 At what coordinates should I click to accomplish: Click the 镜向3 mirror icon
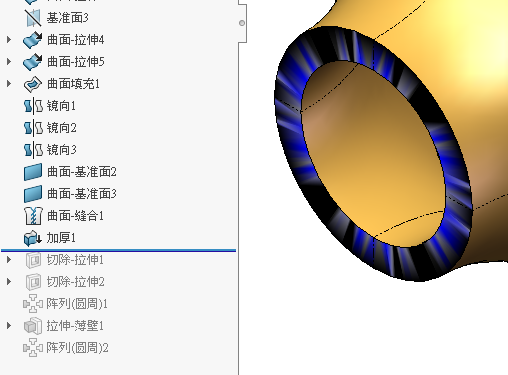[x=33, y=150]
